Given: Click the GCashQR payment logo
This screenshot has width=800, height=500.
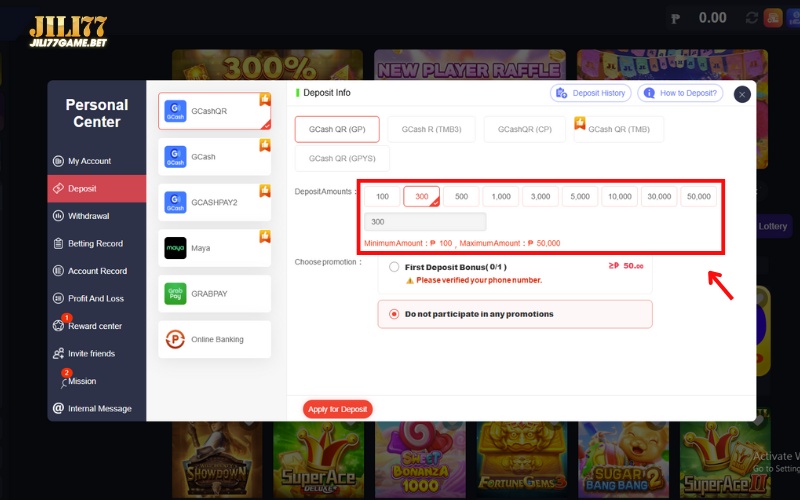Looking at the screenshot, I should tap(175, 111).
